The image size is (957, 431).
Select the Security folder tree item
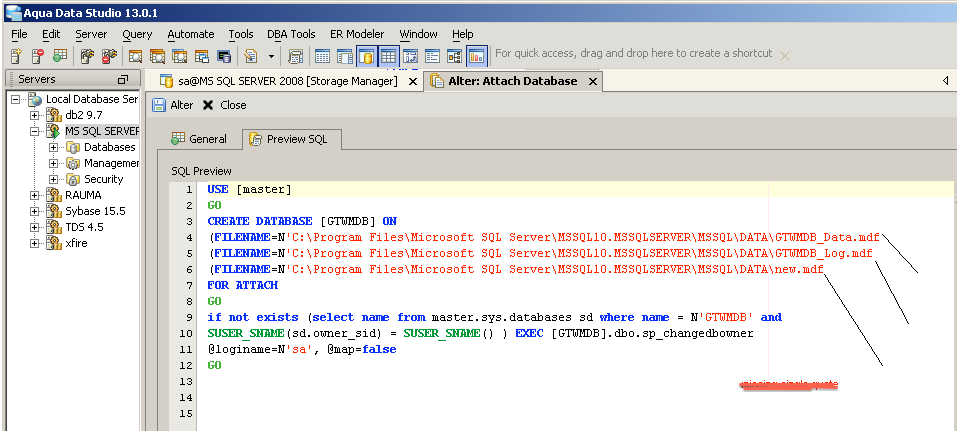pos(103,179)
